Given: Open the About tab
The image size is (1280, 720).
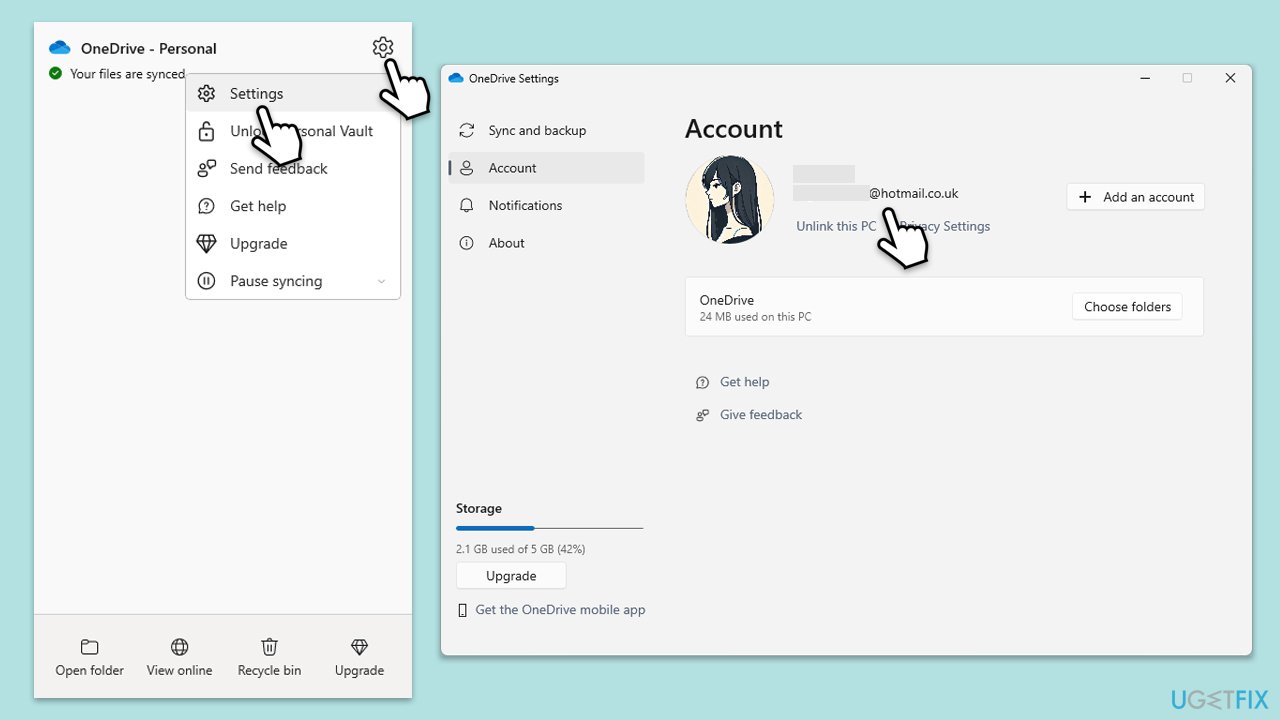Looking at the screenshot, I should coord(546,243).
